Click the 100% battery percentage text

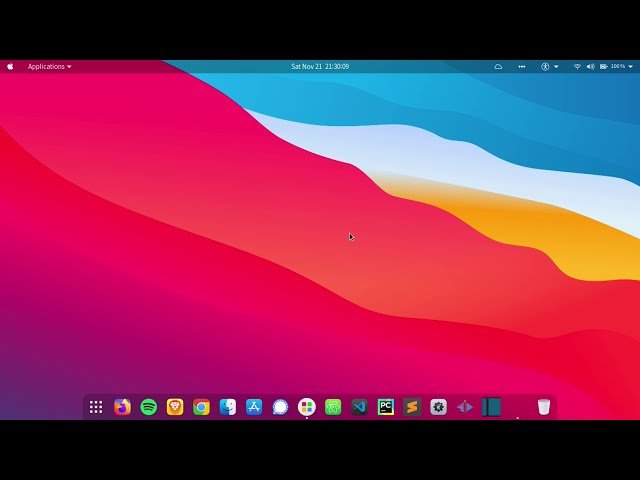pyautogui.click(x=618, y=66)
